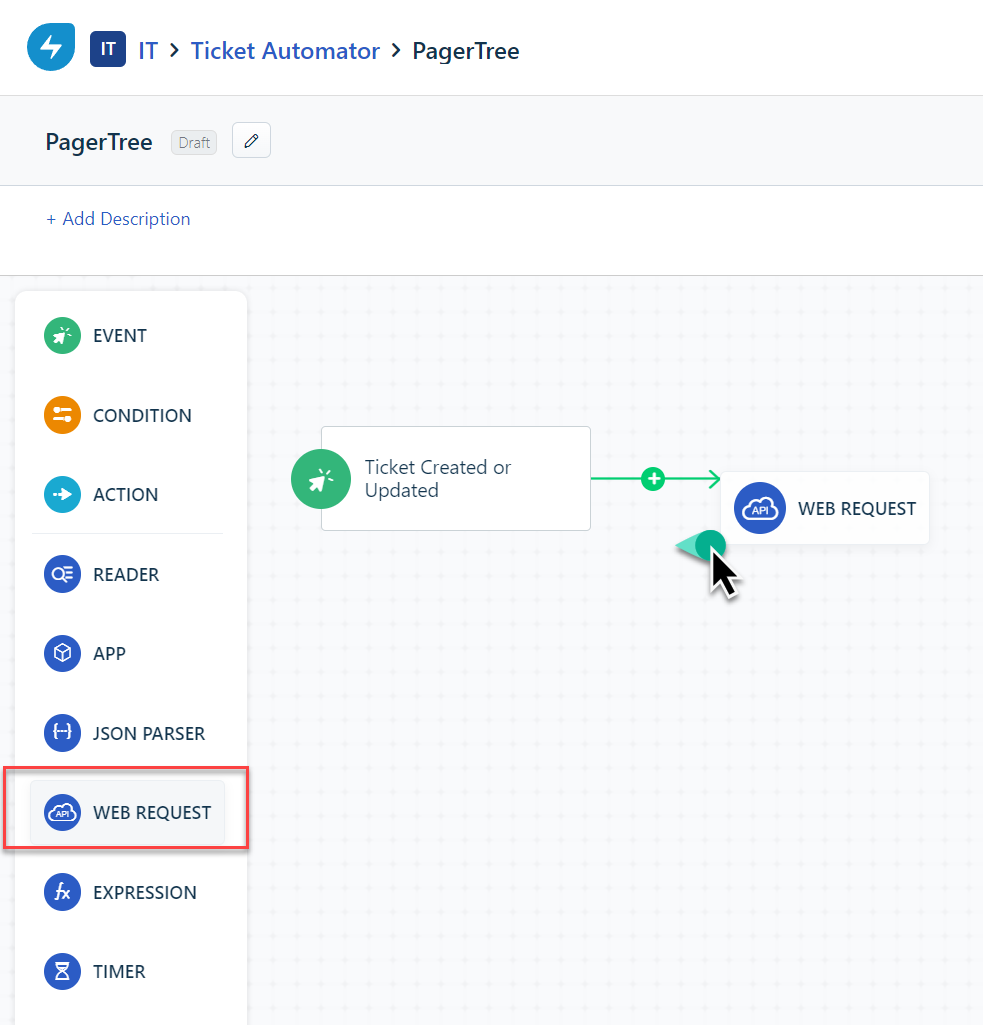Screen dimensions: 983x1025
Task: Click the green event icon on canvas node
Action: [321, 479]
